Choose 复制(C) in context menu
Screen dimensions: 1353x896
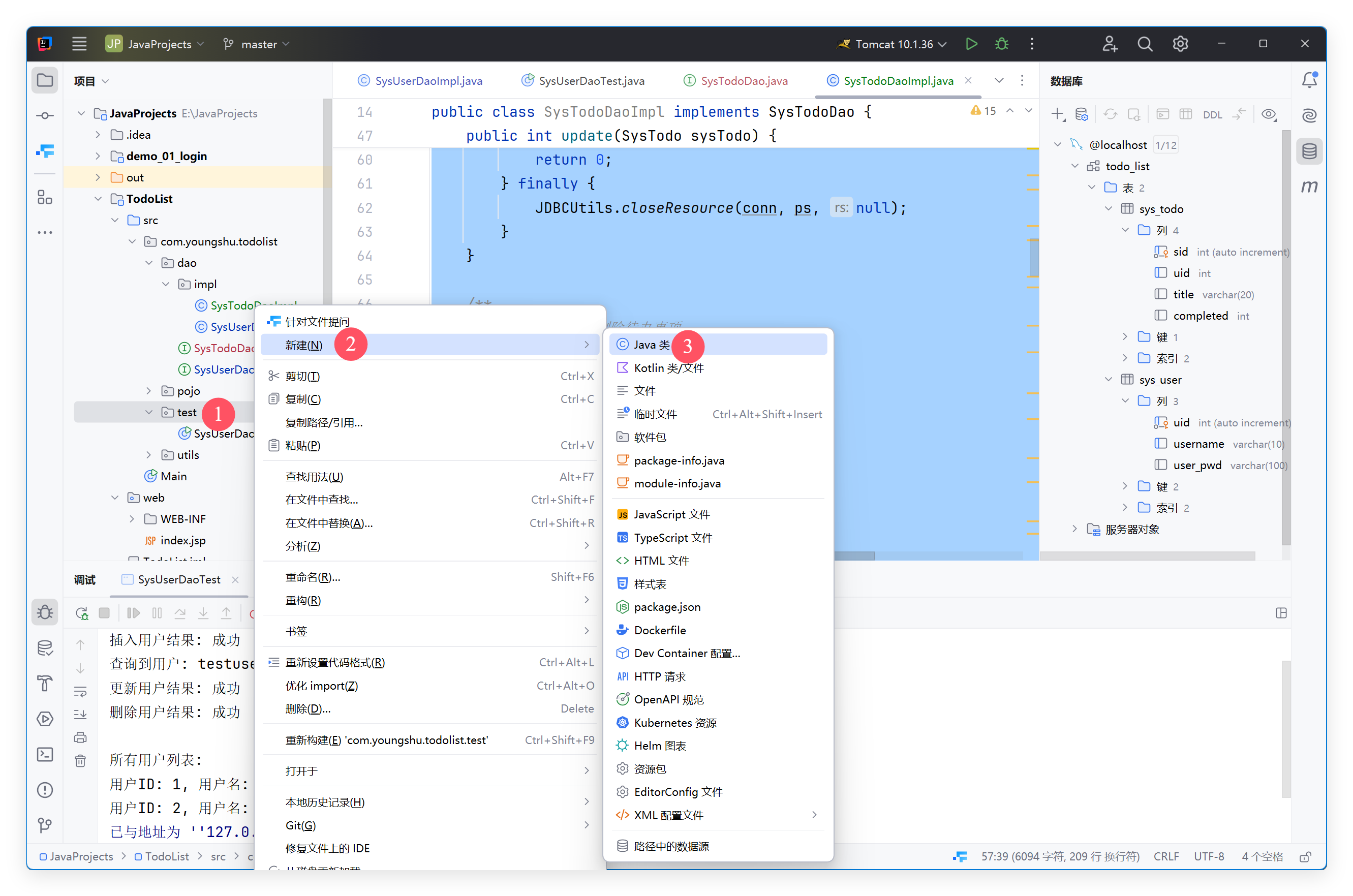(429, 399)
